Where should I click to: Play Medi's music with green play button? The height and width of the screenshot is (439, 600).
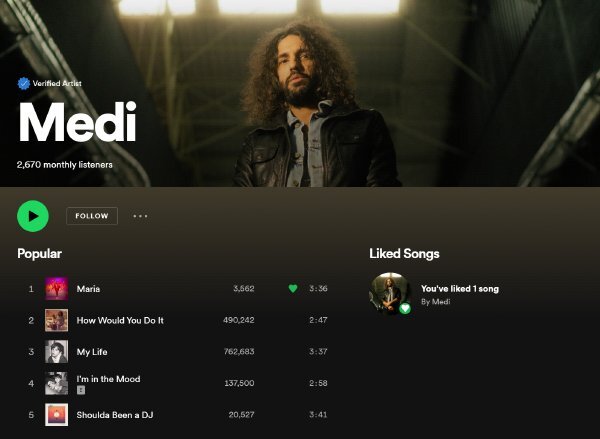click(33, 216)
